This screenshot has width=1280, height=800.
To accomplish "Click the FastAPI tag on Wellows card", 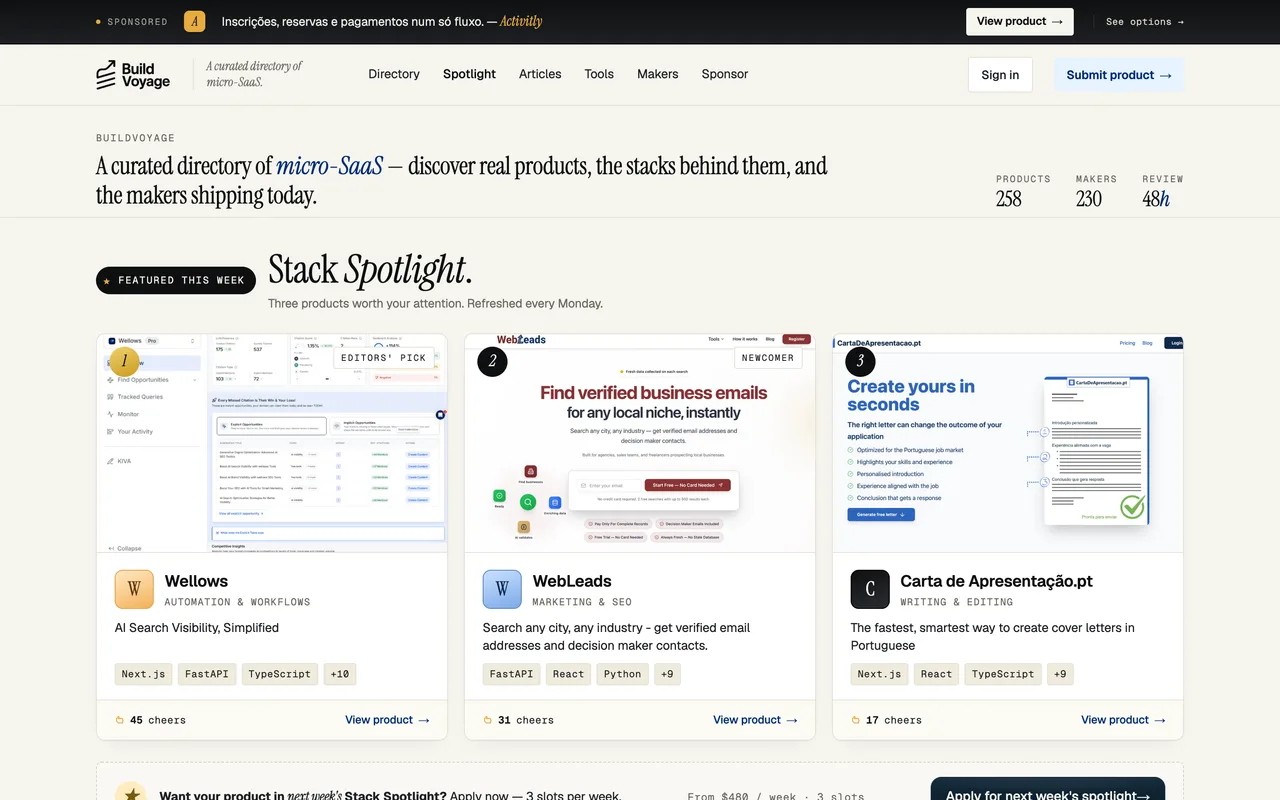I will pyautogui.click(x=207, y=674).
